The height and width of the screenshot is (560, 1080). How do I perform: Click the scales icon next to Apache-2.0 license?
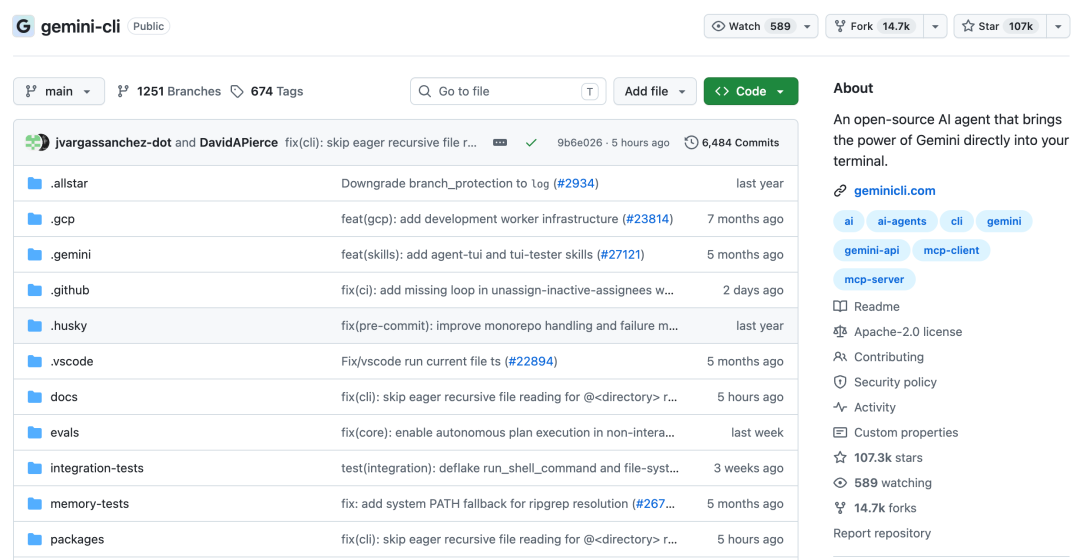pos(840,331)
